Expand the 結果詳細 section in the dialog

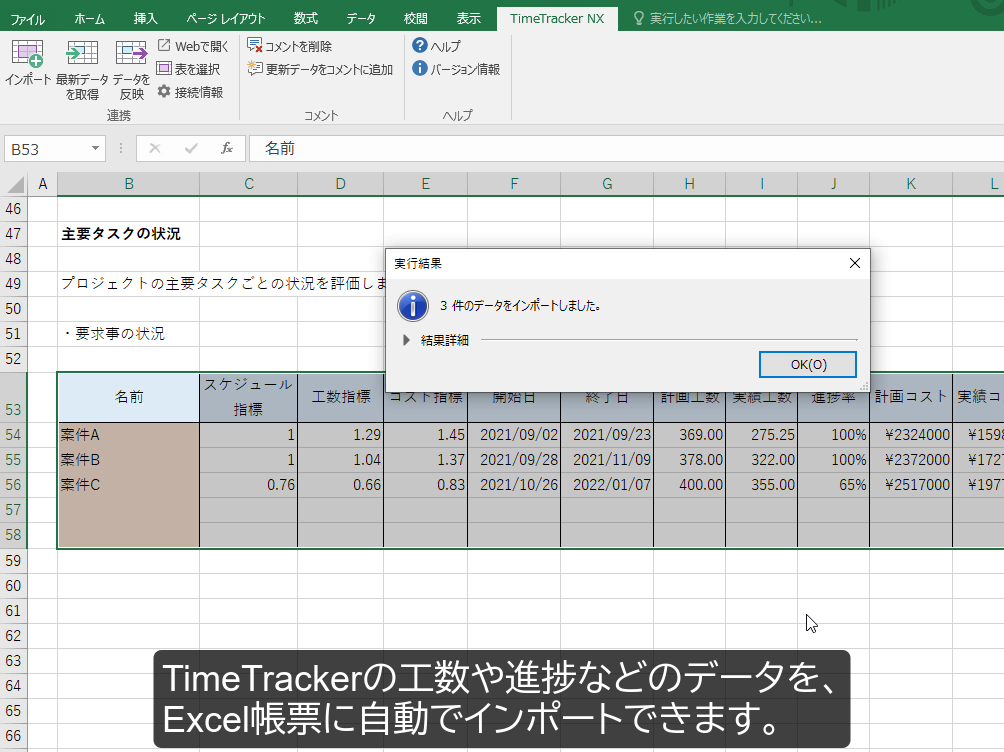tap(426, 338)
